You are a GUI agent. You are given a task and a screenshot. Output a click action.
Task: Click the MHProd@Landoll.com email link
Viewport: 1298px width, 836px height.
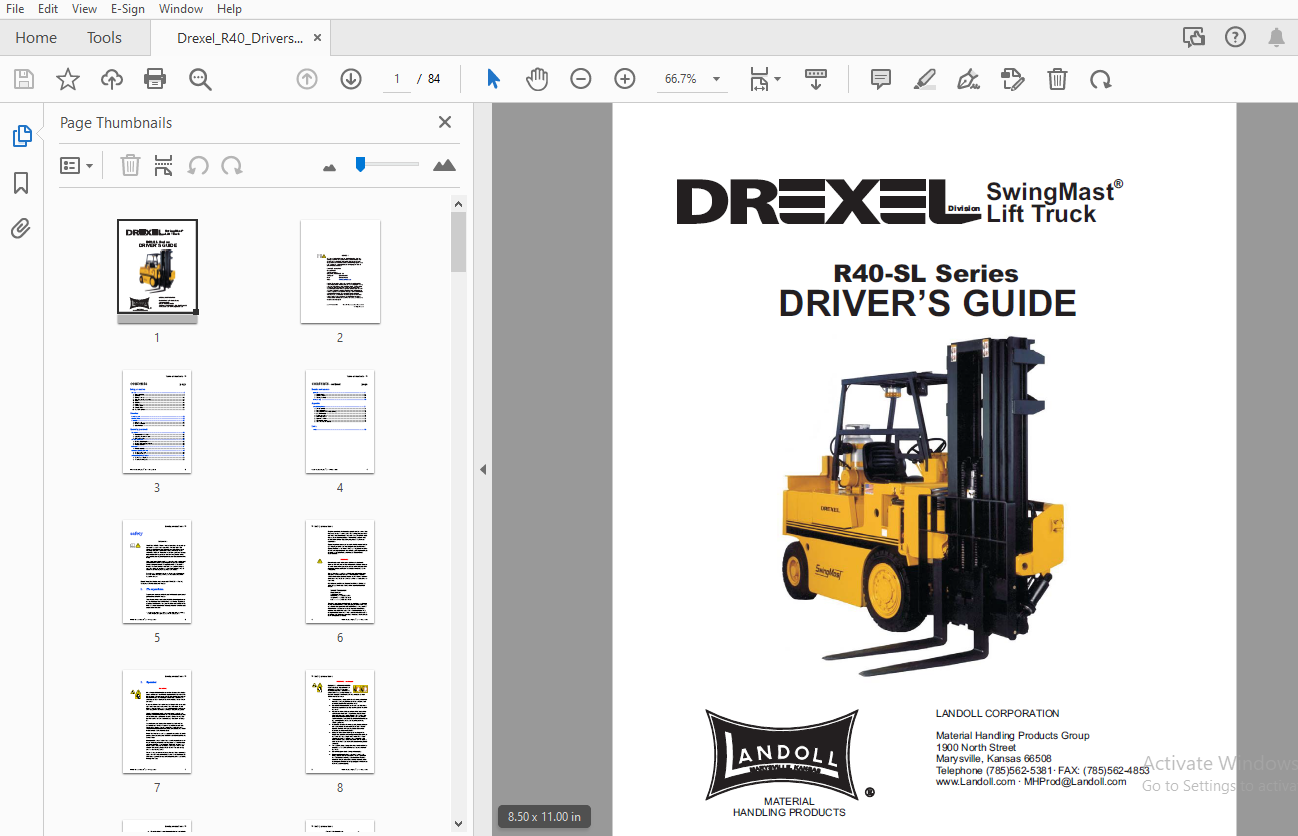click(1076, 781)
